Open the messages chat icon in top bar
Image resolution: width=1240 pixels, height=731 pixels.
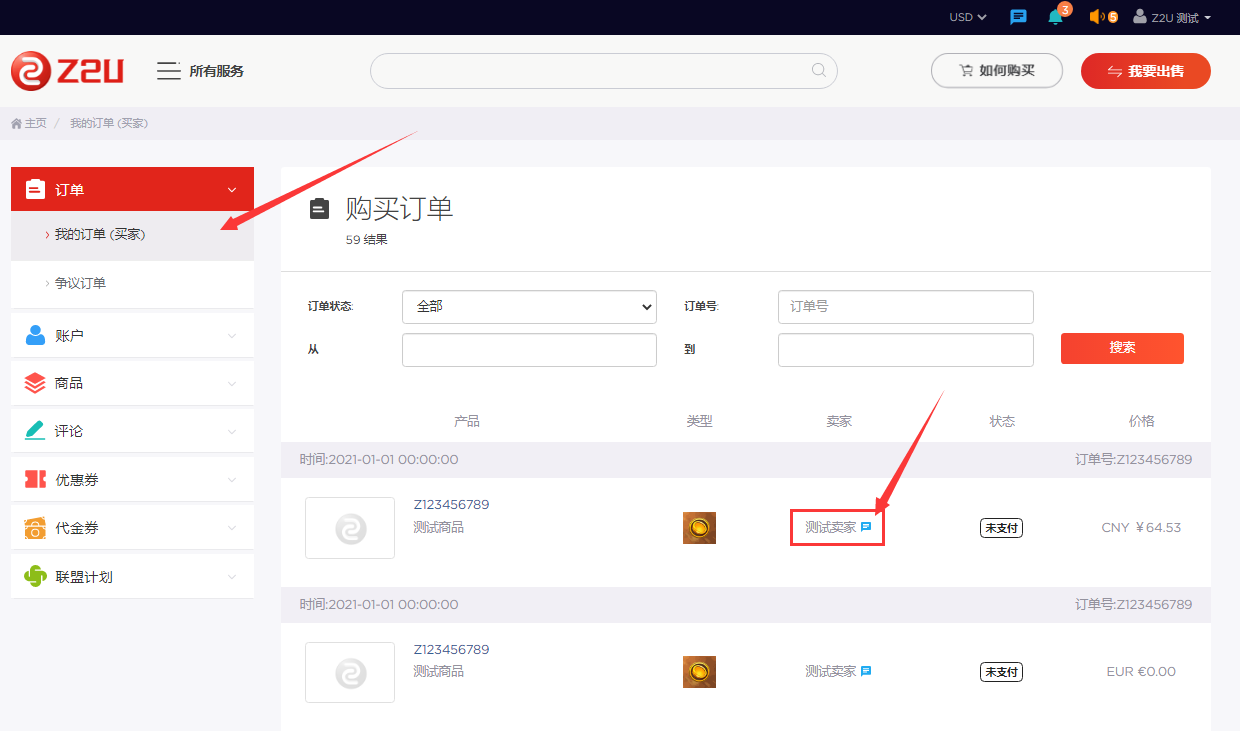coord(1018,16)
